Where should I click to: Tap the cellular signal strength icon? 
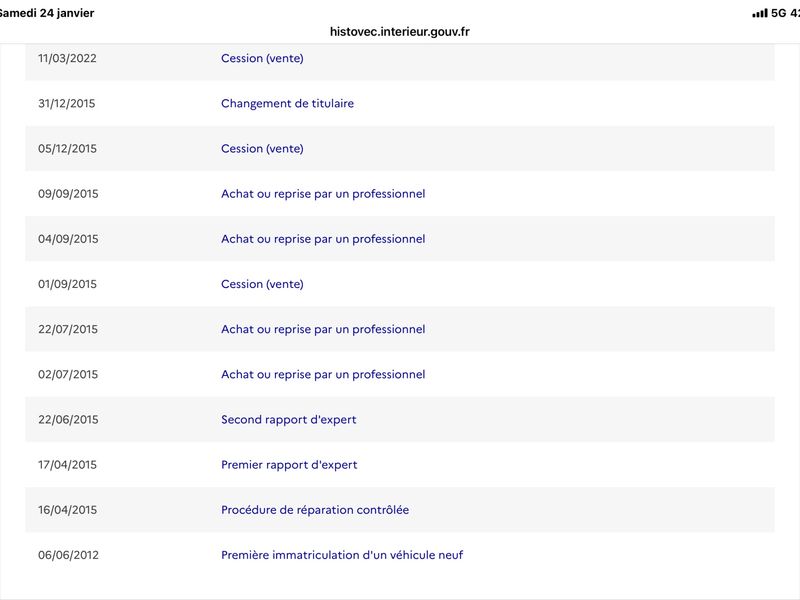(x=759, y=13)
